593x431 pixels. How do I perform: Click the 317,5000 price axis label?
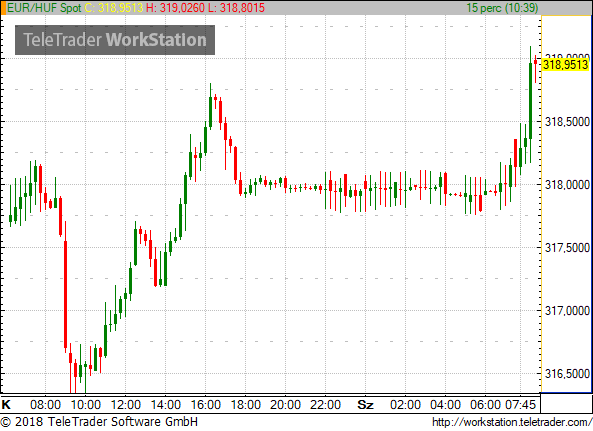567,248
